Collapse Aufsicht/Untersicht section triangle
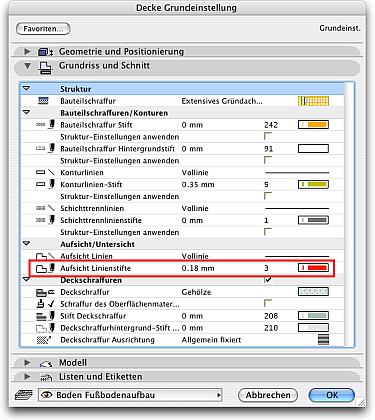The height and width of the screenshot is (420, 375). (26, 244)
